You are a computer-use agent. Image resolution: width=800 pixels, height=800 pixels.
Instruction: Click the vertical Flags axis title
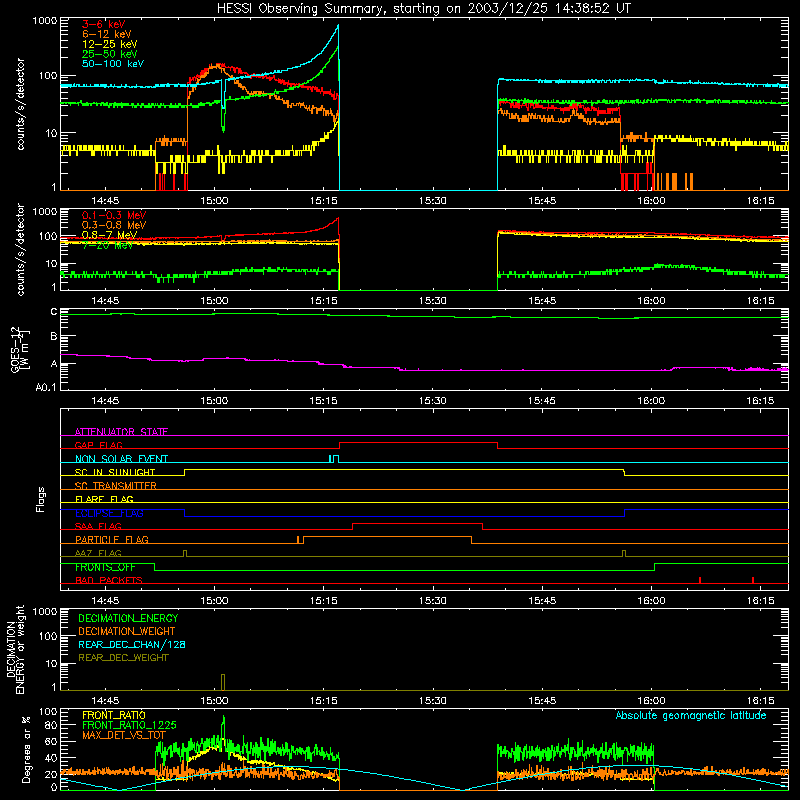(x=40, y=499)
